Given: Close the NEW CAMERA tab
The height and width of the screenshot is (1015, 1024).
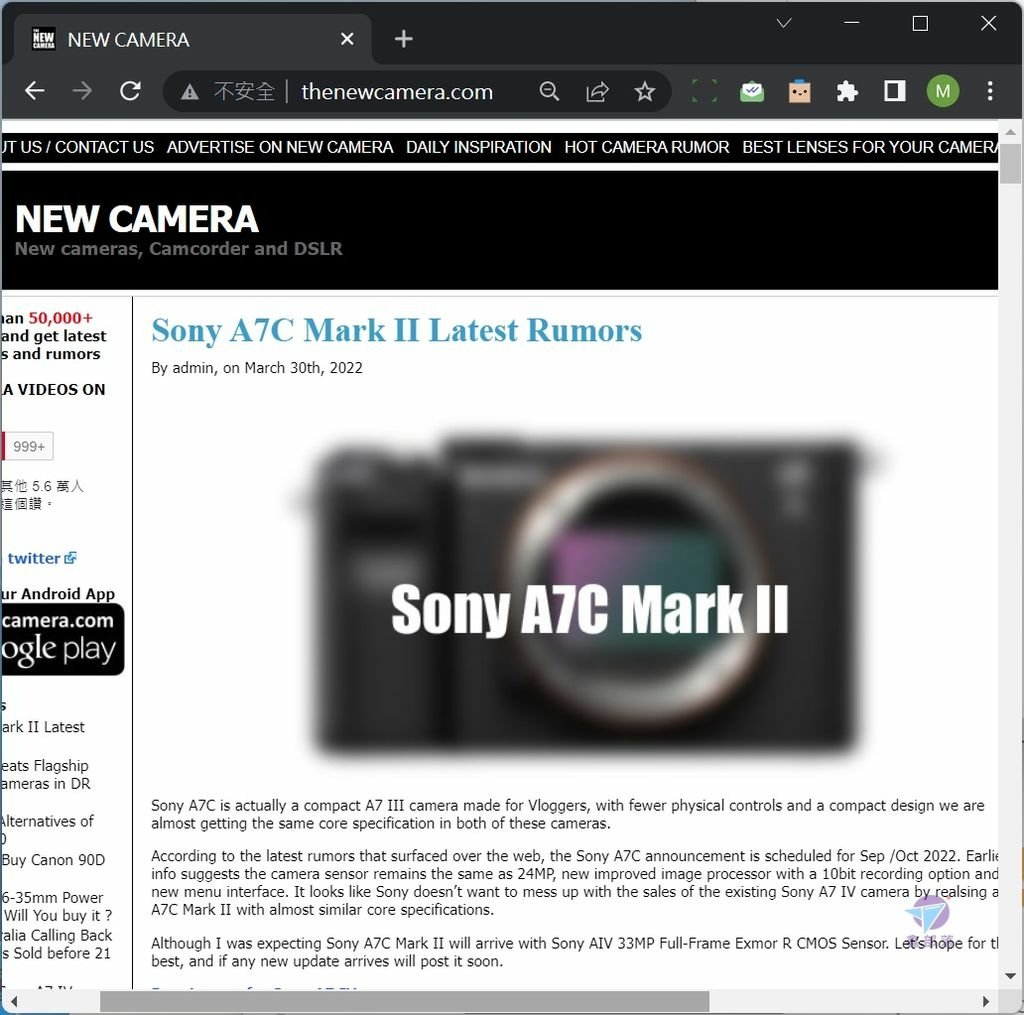Looking at the screenshot, I should (347, 39).
